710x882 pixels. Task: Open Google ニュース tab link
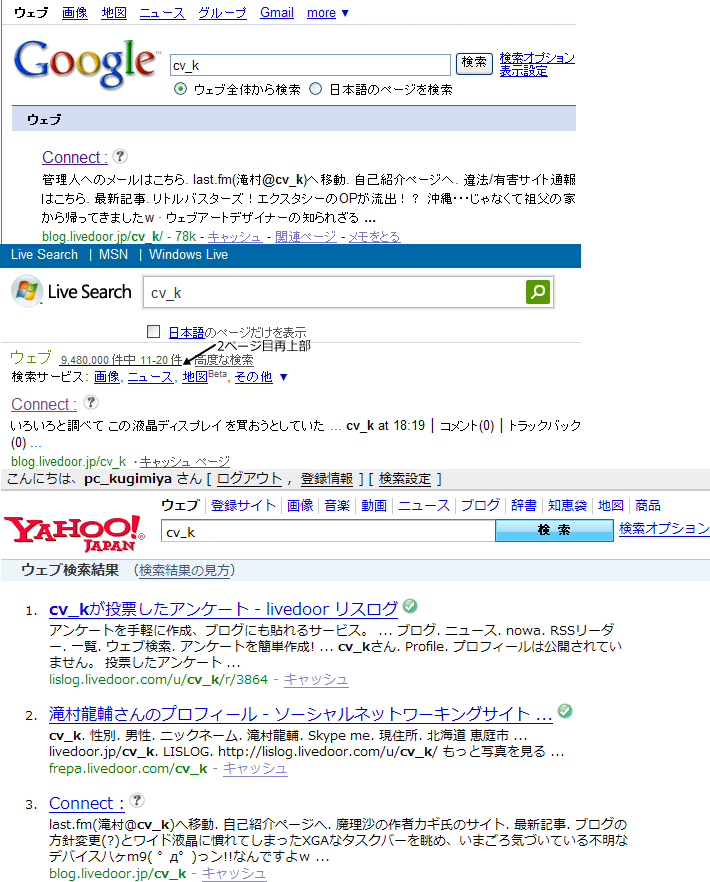163,12
